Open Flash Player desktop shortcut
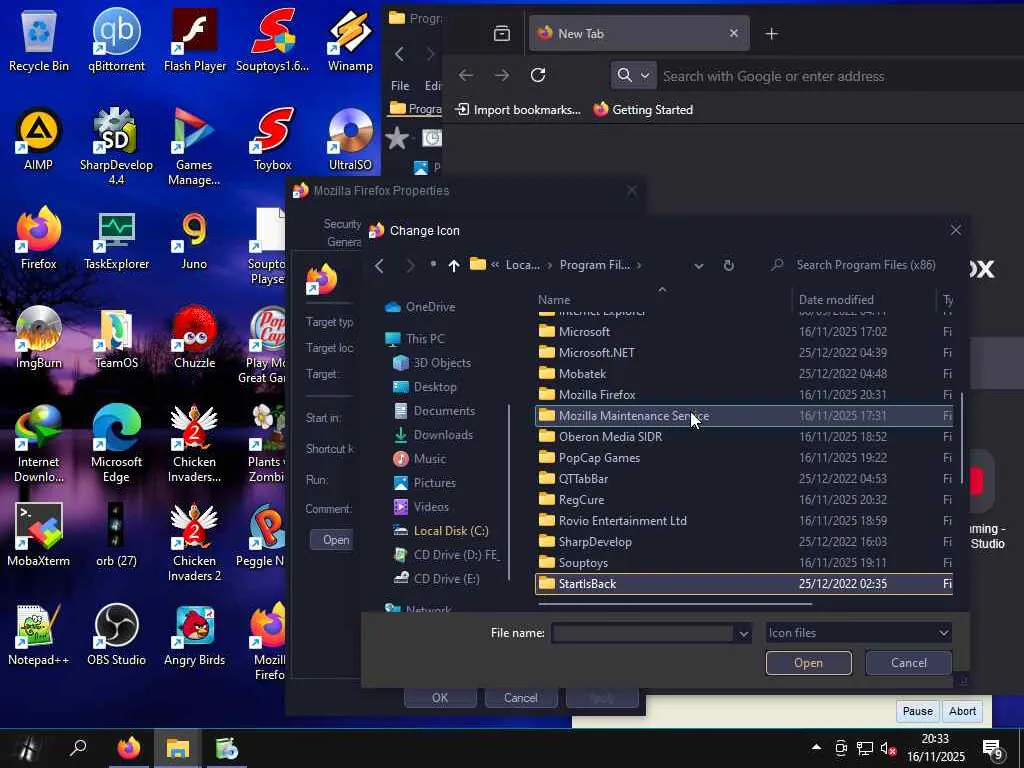1024x768 pixels. point(195,40)
